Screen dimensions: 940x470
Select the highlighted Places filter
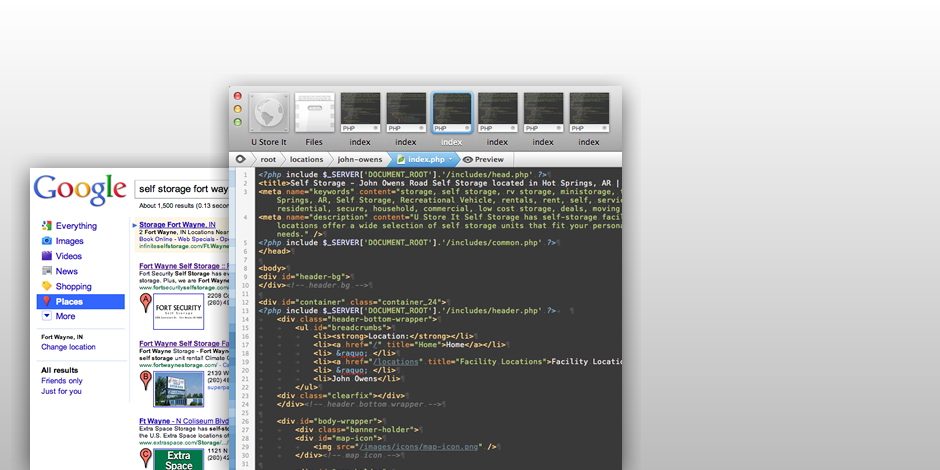(x=81, y=302)
